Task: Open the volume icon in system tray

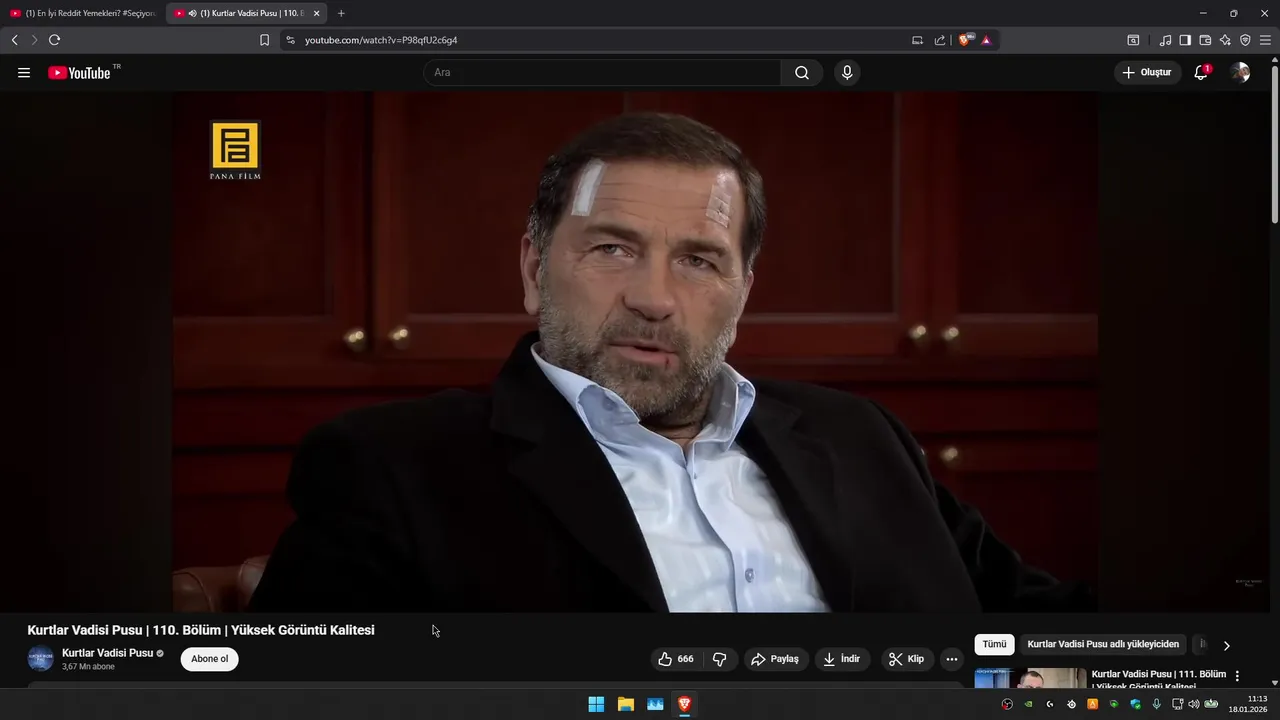Action: click(1193, 704)
